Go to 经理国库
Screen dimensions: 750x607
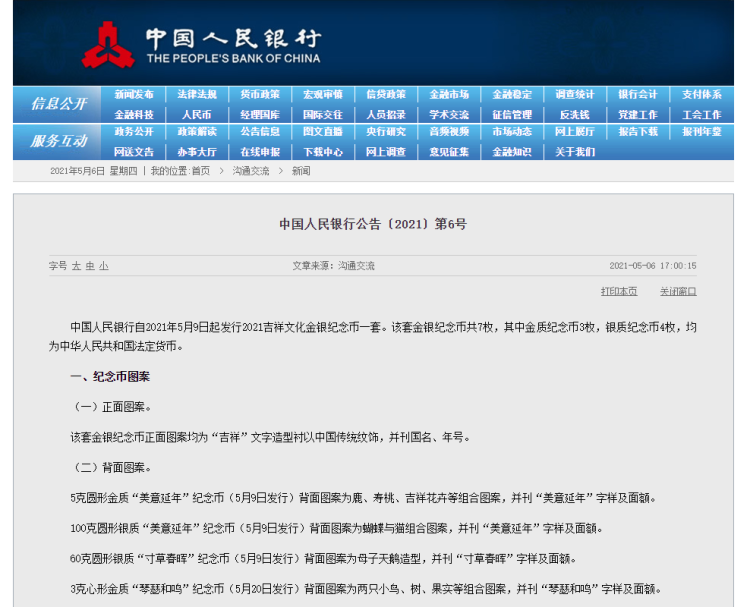[260, 115]
